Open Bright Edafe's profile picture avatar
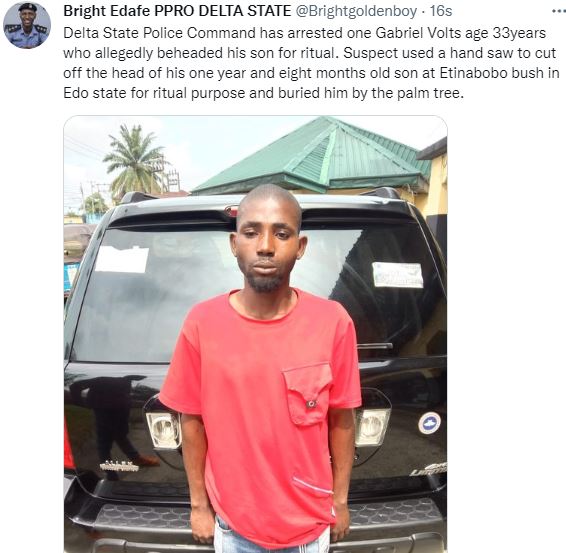Viewport: 566px width, 553px height. pyautogui.click(x=27, y=25)
